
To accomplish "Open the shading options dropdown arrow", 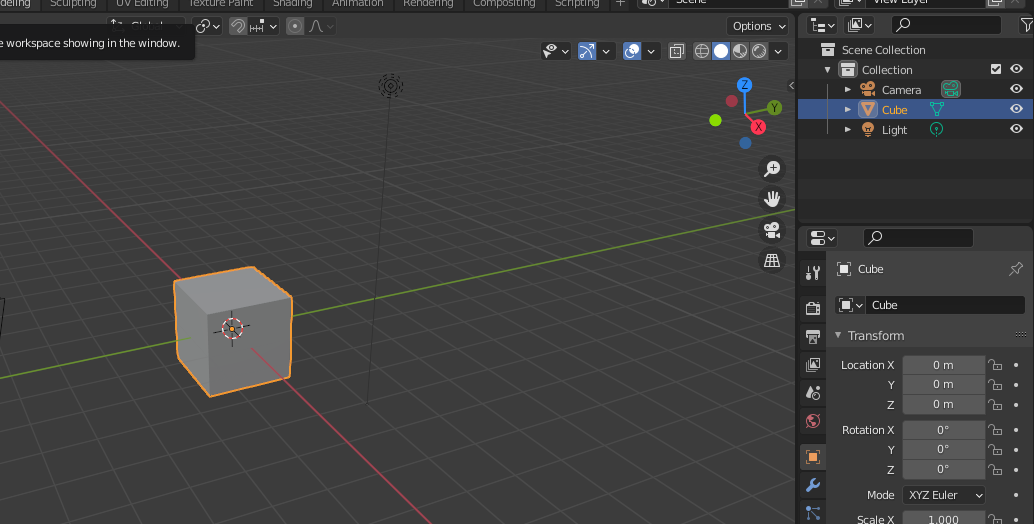I will [x=779, y=51].
